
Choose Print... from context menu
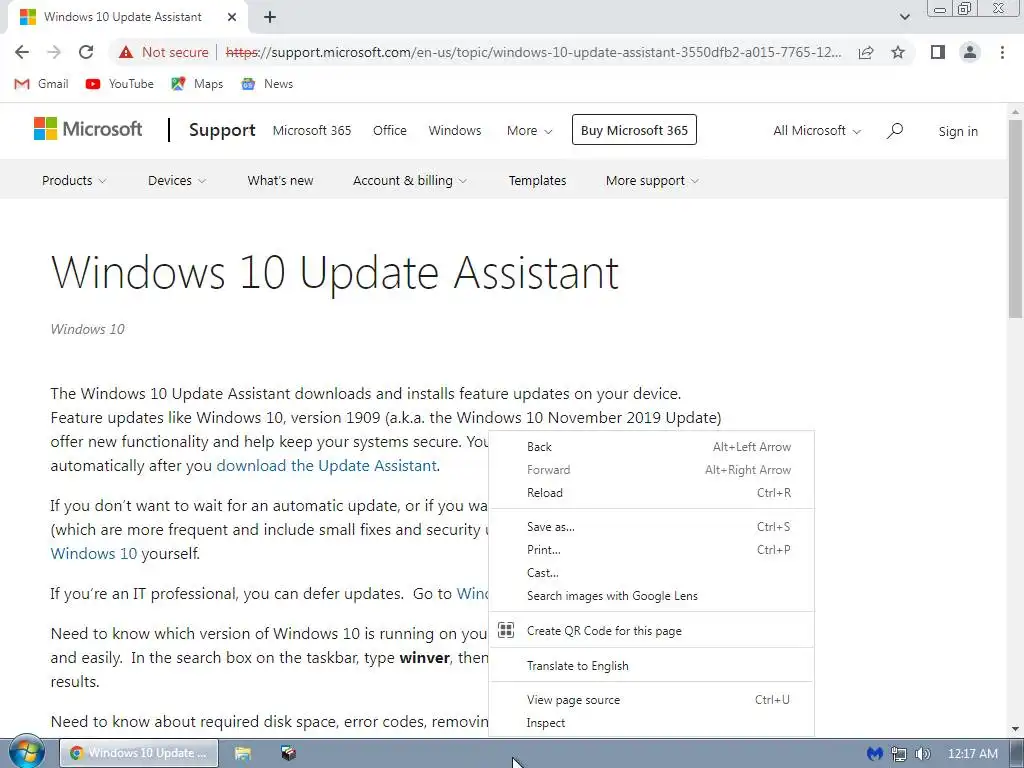[x=652, y=550]
